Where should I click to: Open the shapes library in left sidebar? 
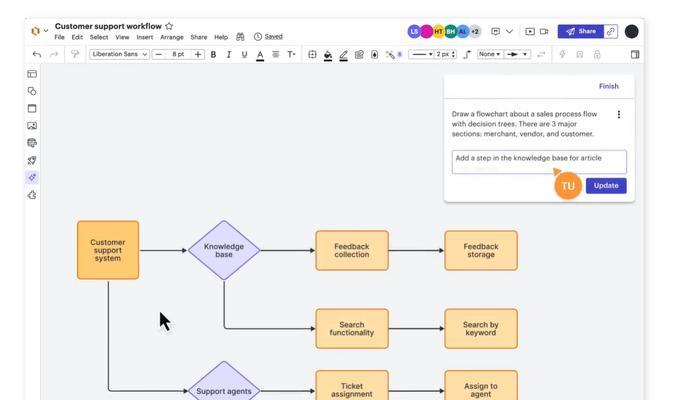[x=32, y=91]
